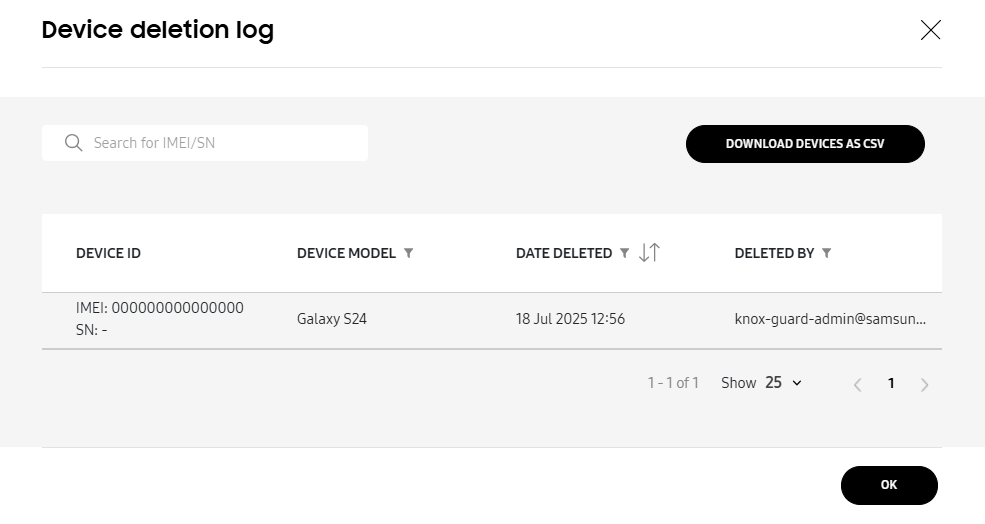Open the Date Deleted filter icon

pos(625,253)
